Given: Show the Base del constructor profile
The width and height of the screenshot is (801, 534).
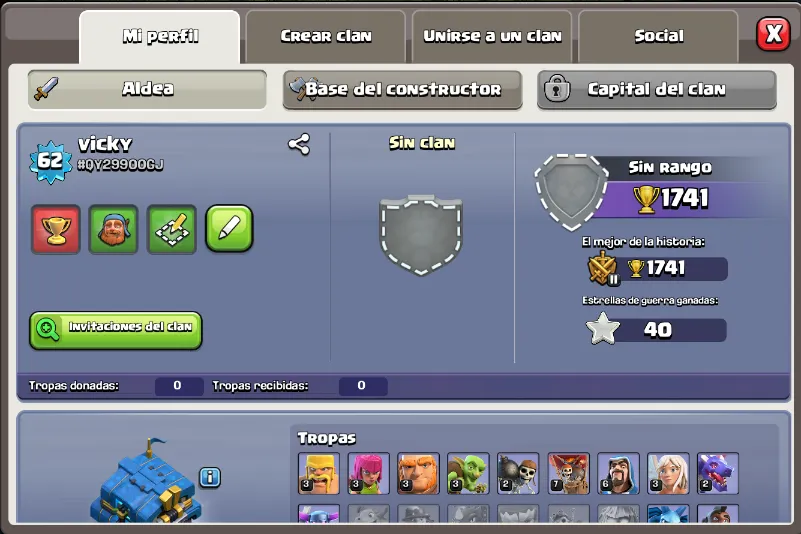Looking at the screenshot, I should pyautogui.click(x=403, y=90).
